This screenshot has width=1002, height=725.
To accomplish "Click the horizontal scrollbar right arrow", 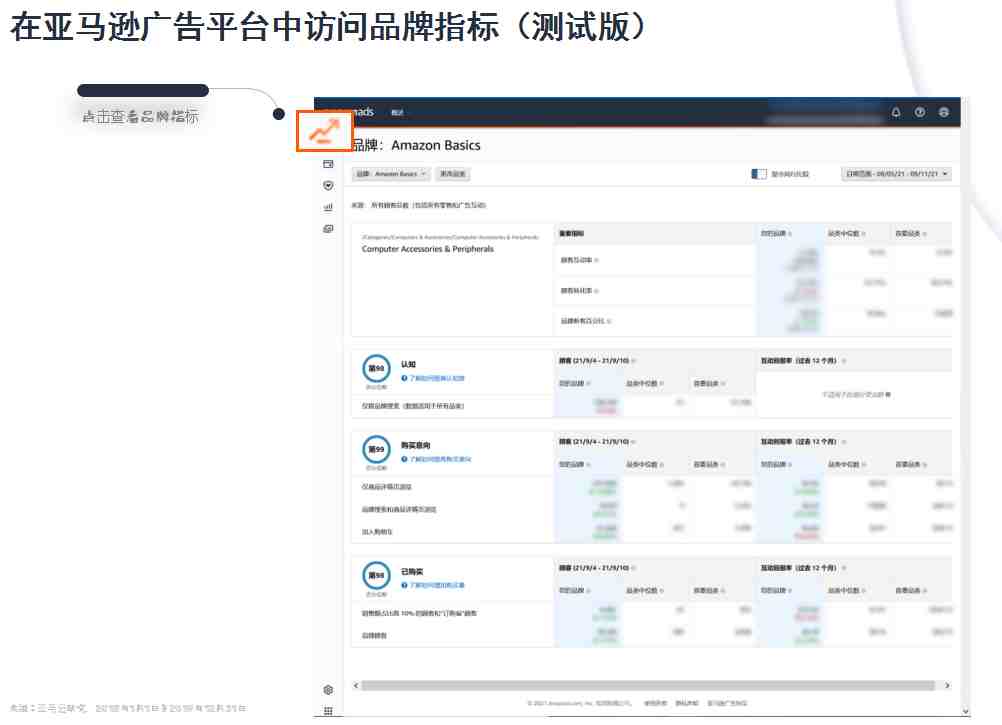I will click(947, 685).
